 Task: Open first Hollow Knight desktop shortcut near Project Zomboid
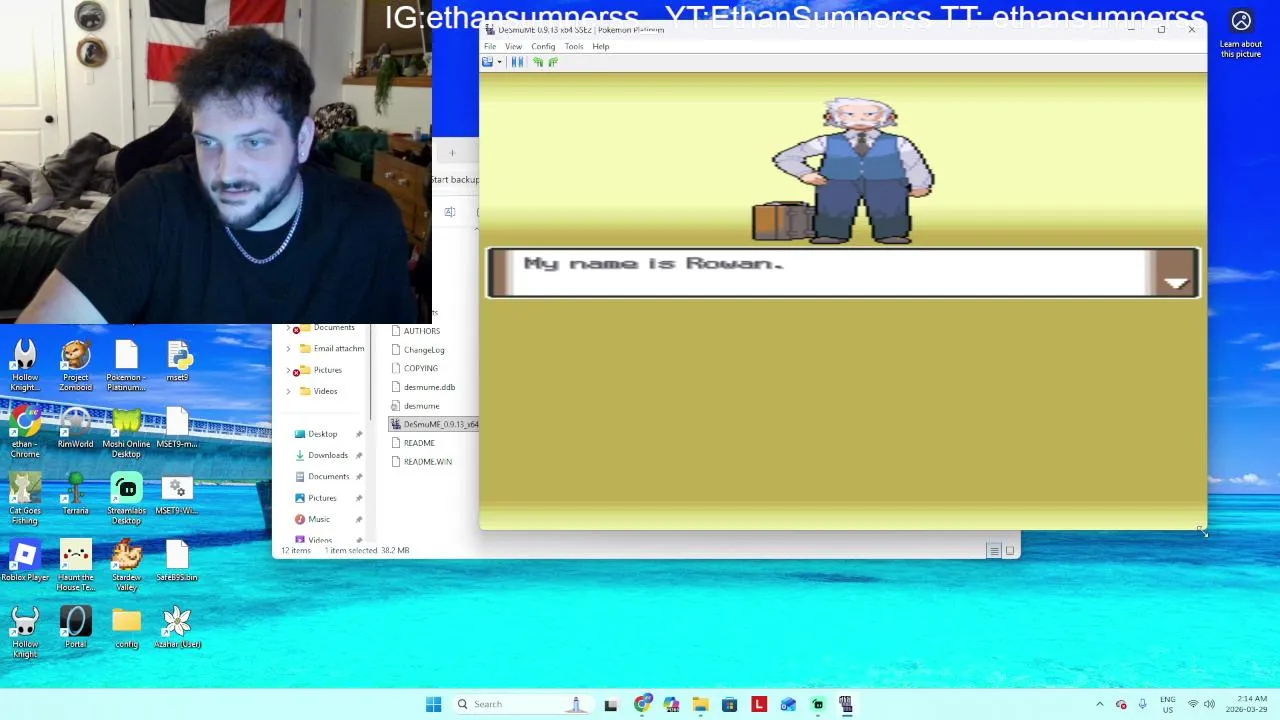point(25,365)
